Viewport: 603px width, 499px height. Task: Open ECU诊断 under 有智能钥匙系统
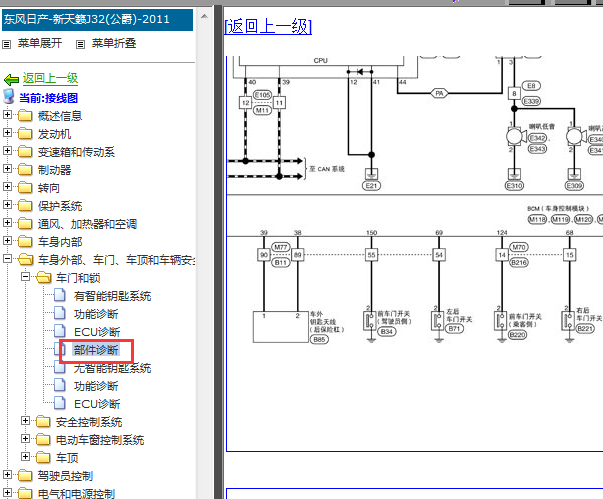pos(97,332)
